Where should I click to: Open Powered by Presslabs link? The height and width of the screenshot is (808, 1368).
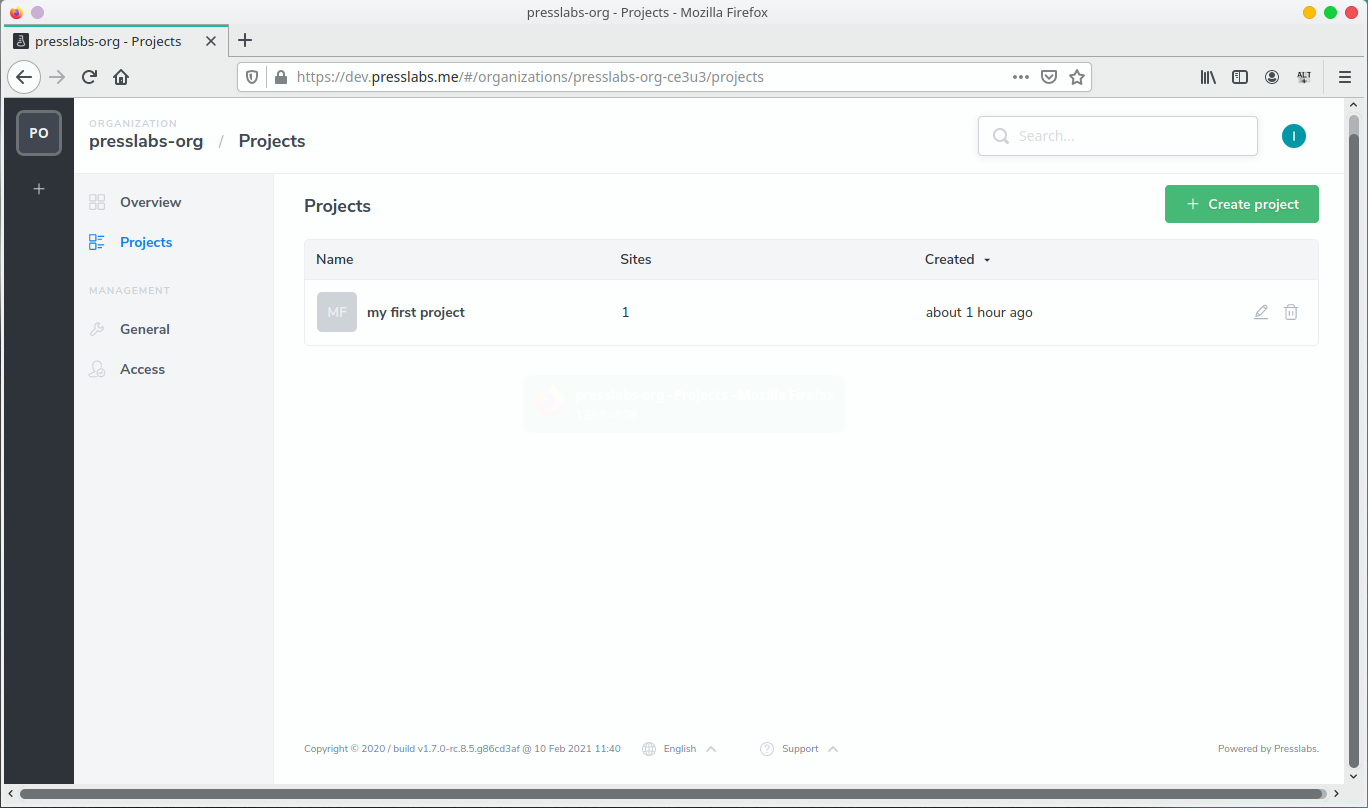[1268, 749]
